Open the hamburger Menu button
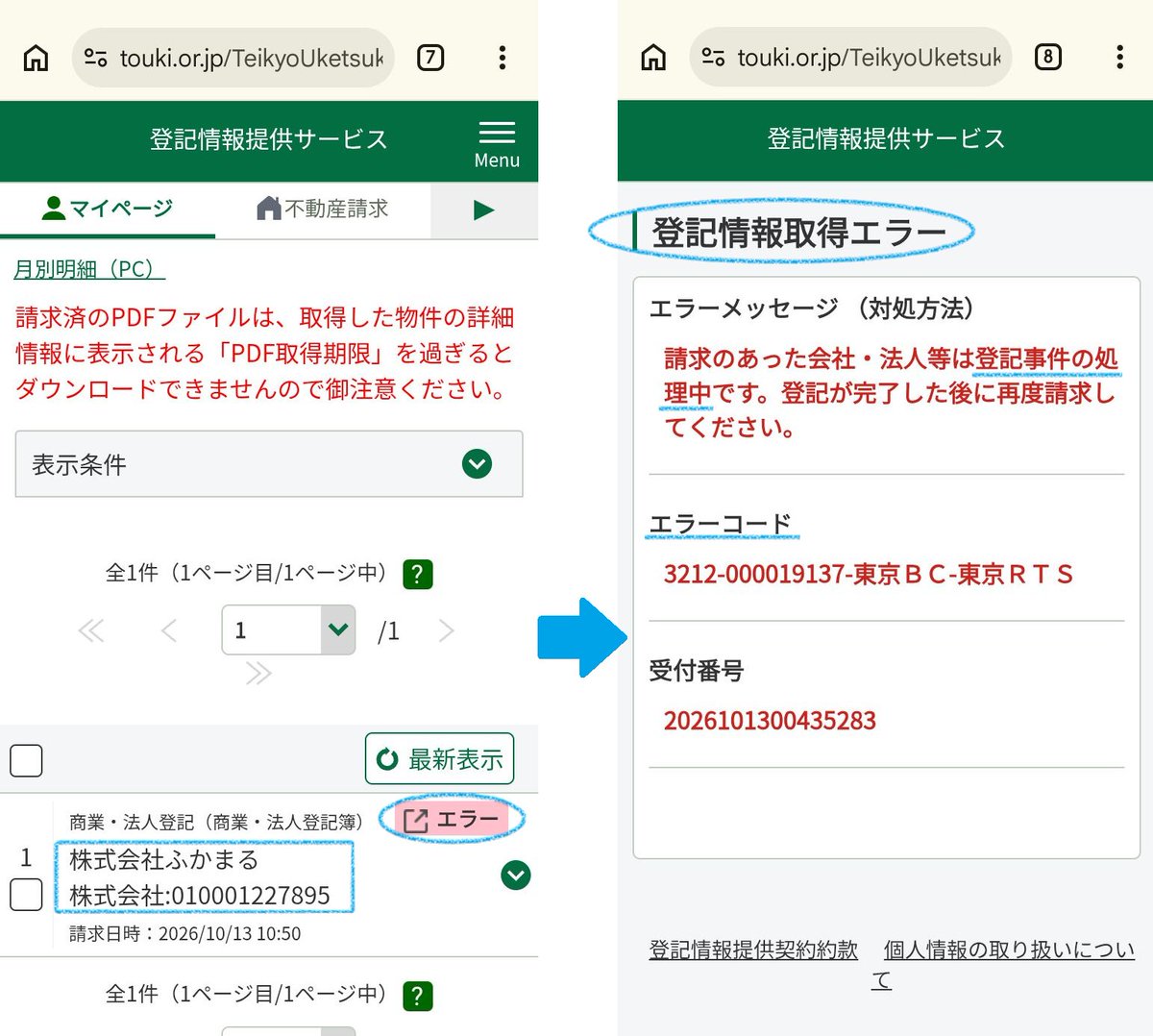1153x1036 pixels. [497, 144]
